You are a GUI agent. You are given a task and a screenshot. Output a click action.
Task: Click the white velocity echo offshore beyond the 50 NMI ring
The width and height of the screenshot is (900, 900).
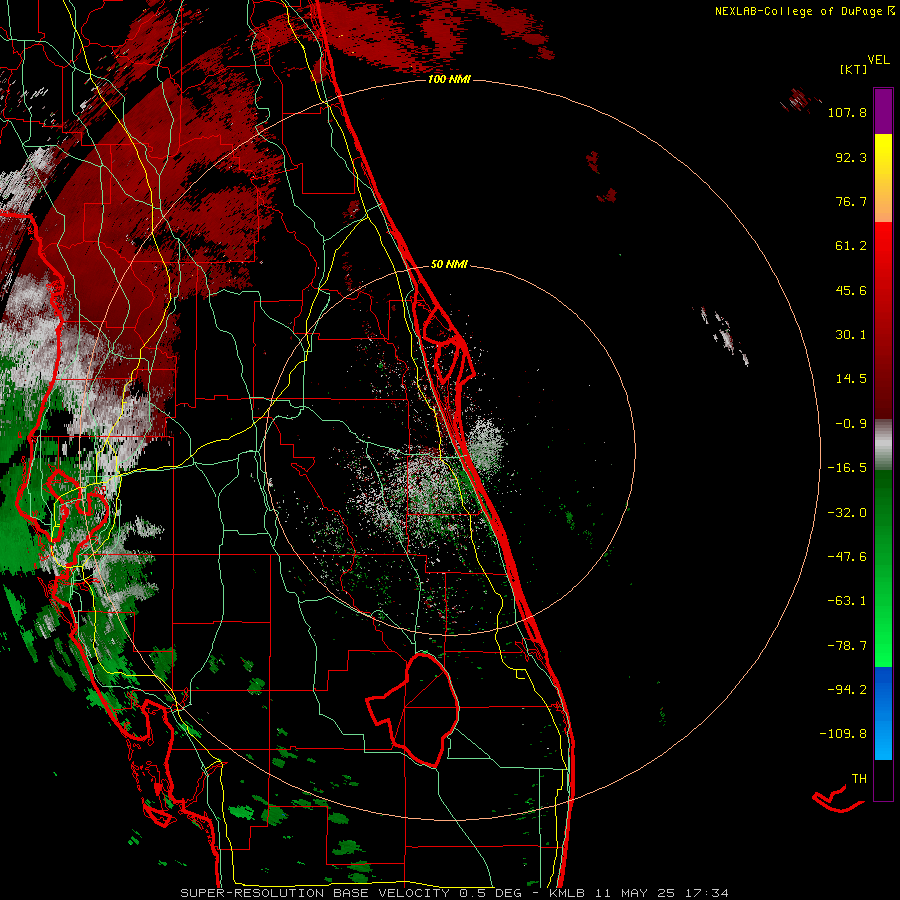(724, 336)
